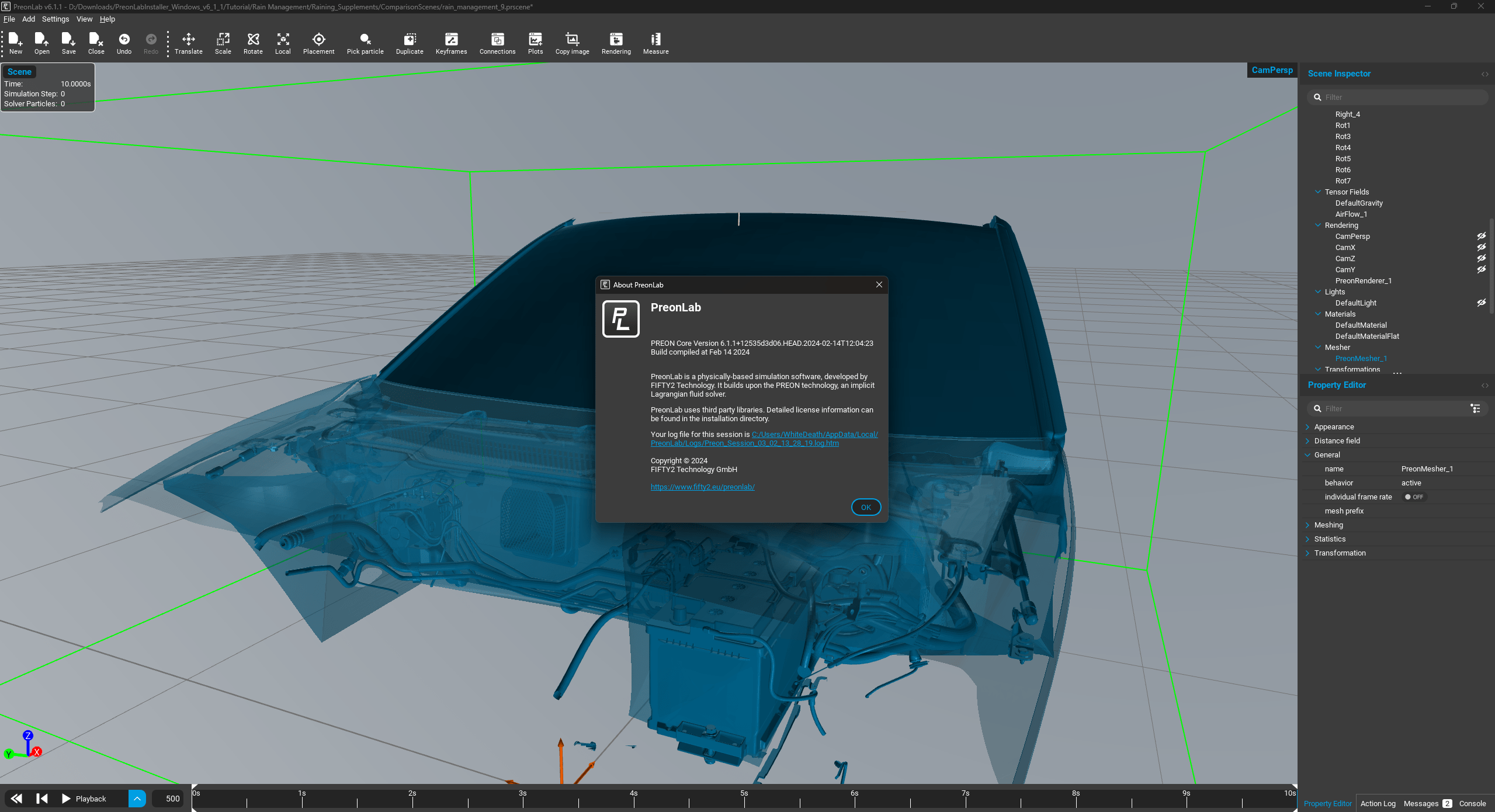Toggle visibility of CamY
This screenshot has height=812, width=1495.
coord(1481,269)
